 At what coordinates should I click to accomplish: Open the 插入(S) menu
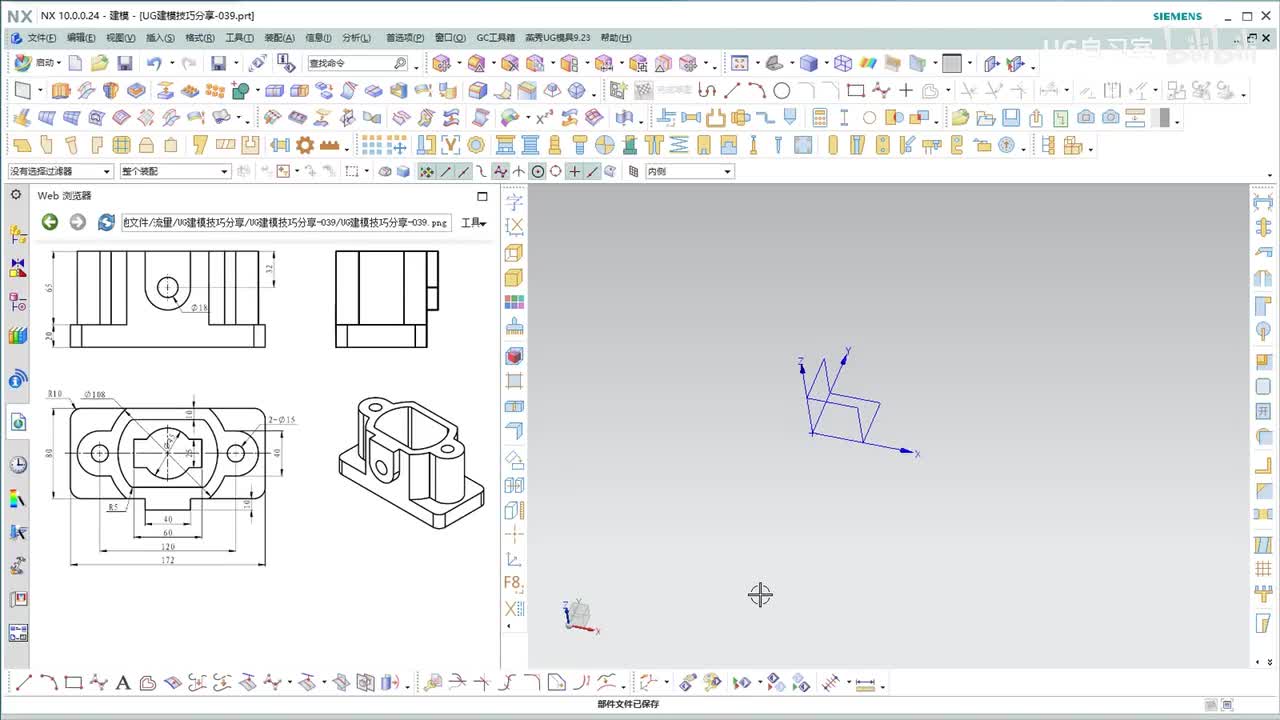coord(160,38)
